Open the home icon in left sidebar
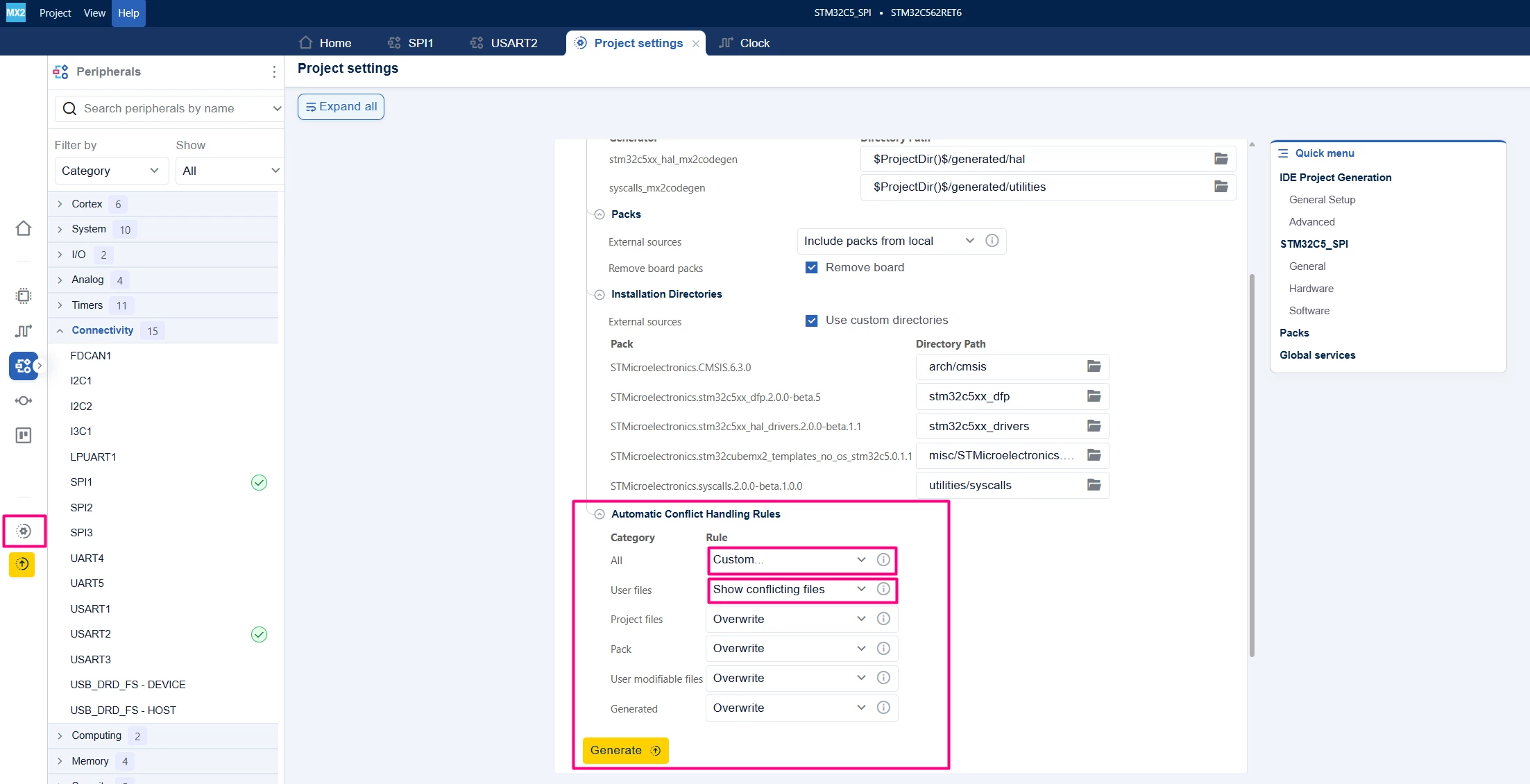This screenshot has height=784, width=1530. coord(23,228)
